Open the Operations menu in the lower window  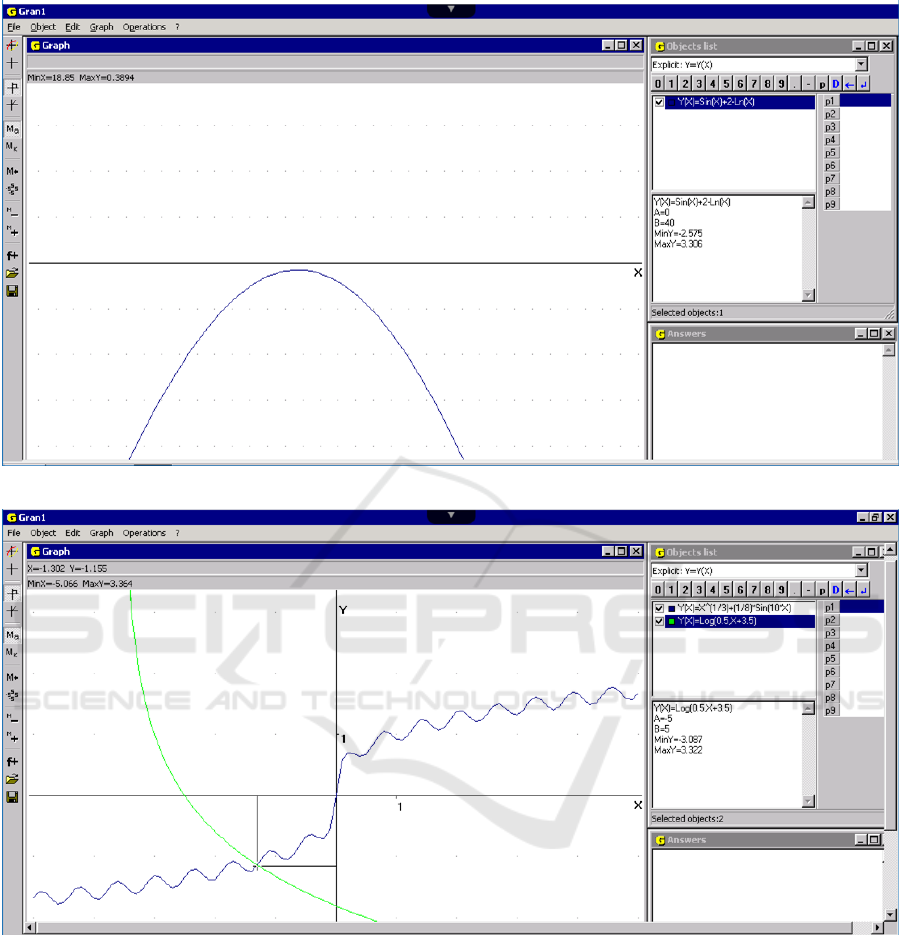pyautogui.click(x=144, y=533)
